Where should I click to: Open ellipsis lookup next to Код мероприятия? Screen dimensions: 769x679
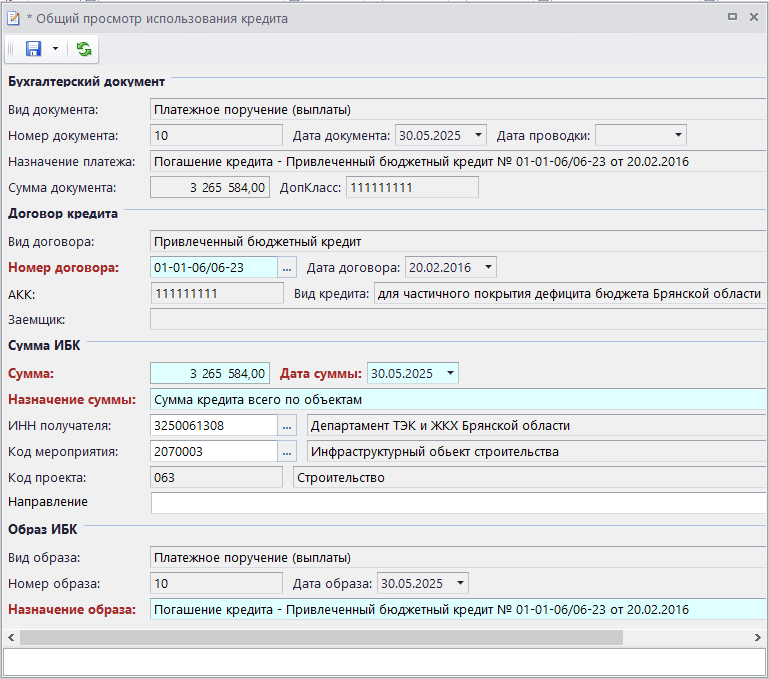(x=287, y=451)
